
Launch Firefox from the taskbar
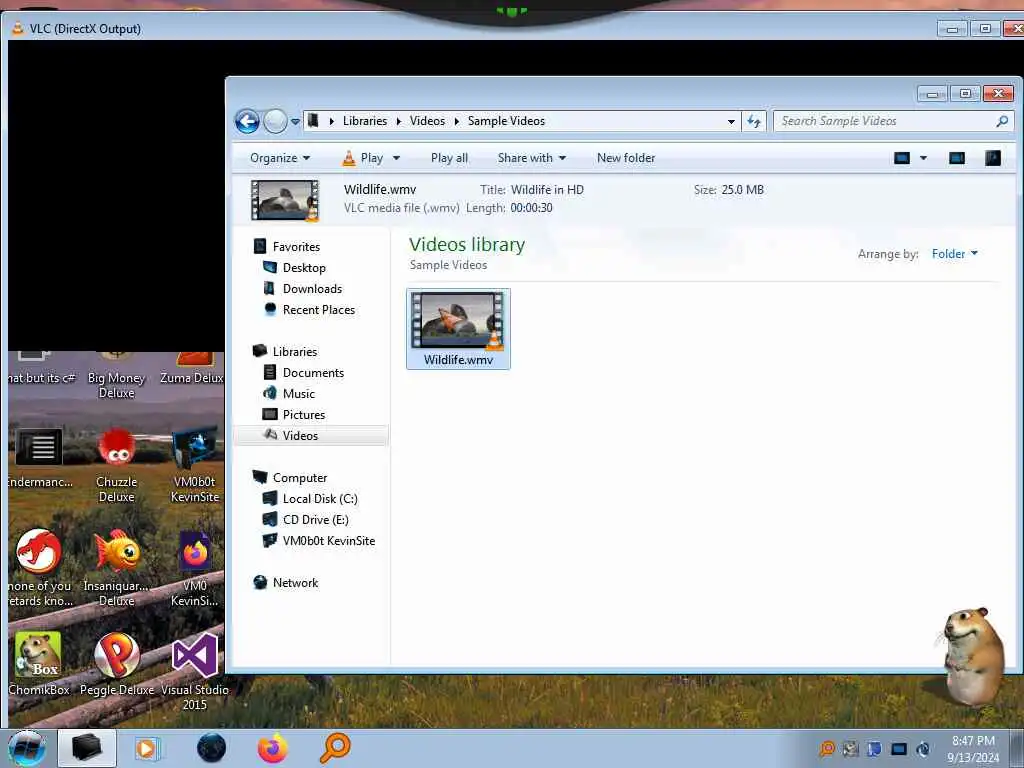[x=273, y=748]
